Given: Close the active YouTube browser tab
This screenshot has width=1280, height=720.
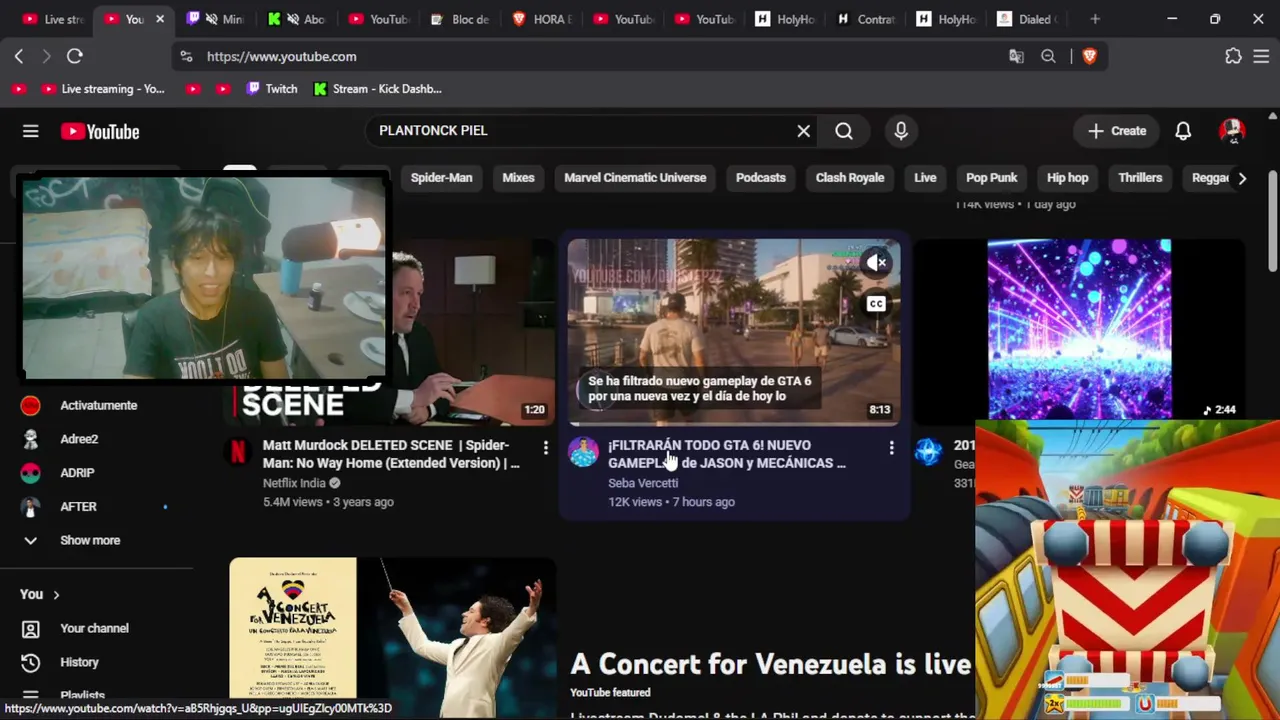Looking at the screenshot, I should pos(159,19).
